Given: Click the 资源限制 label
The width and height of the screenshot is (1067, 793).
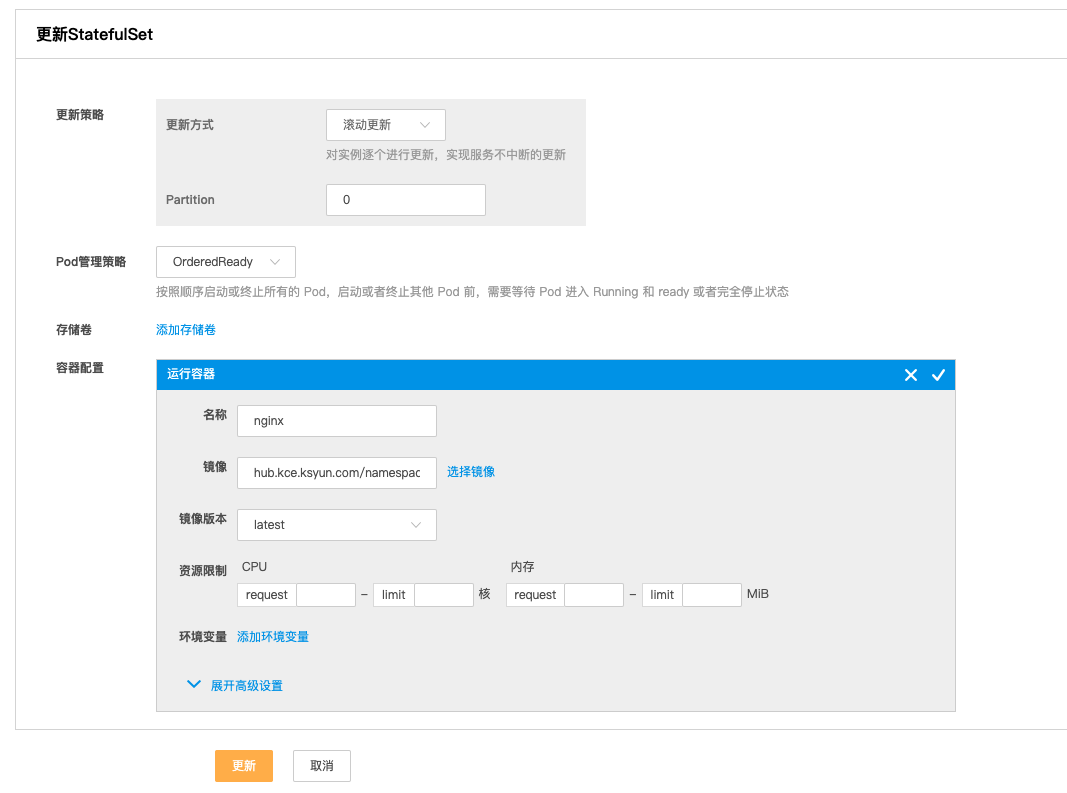Looking at the screenshot, I should pyautogui.click(x=202, y=571).
